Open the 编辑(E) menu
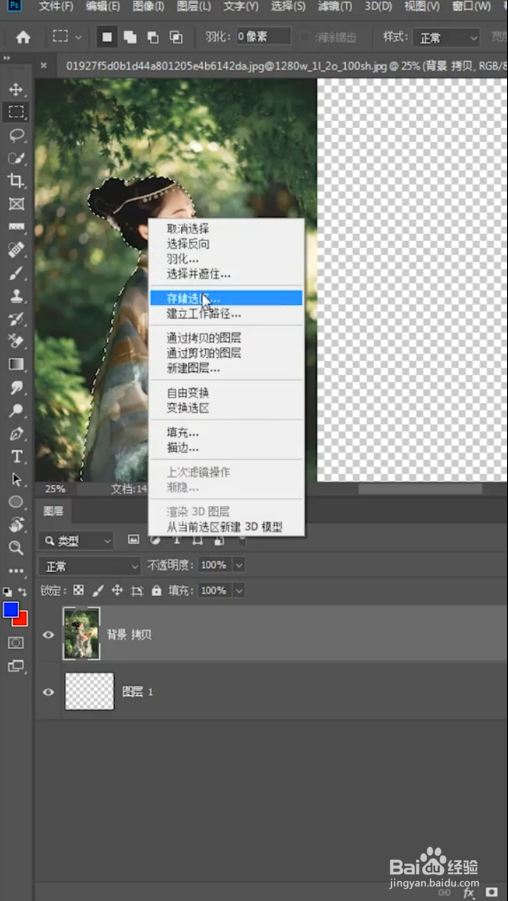Viewport: 508px width, 901px height. (x=103, y=7)
